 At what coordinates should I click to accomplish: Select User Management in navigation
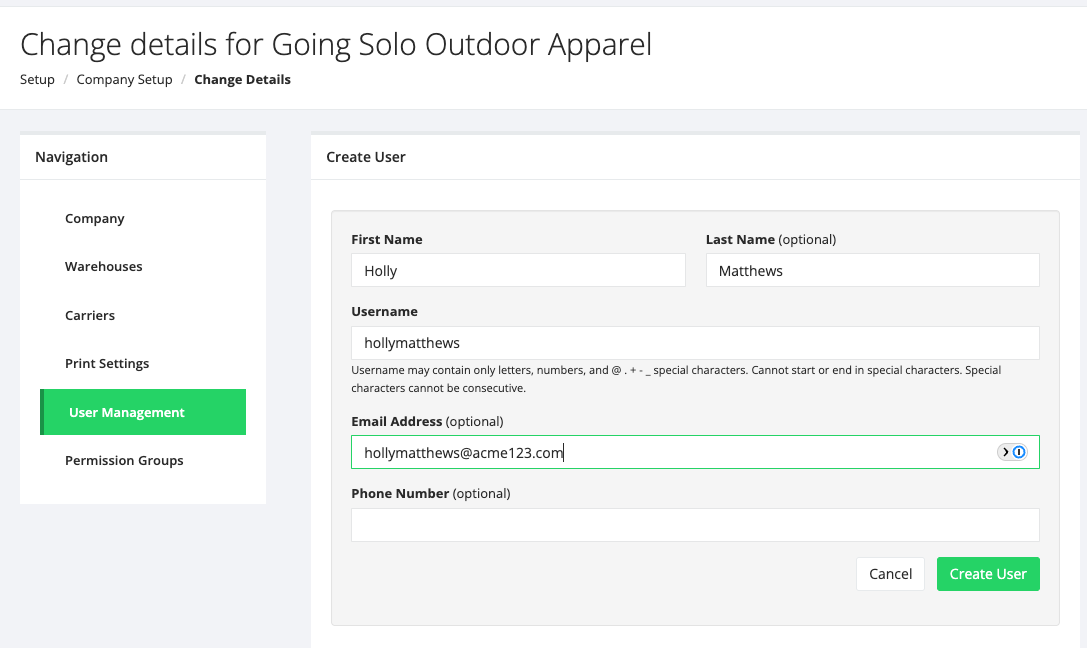[143, 412]
